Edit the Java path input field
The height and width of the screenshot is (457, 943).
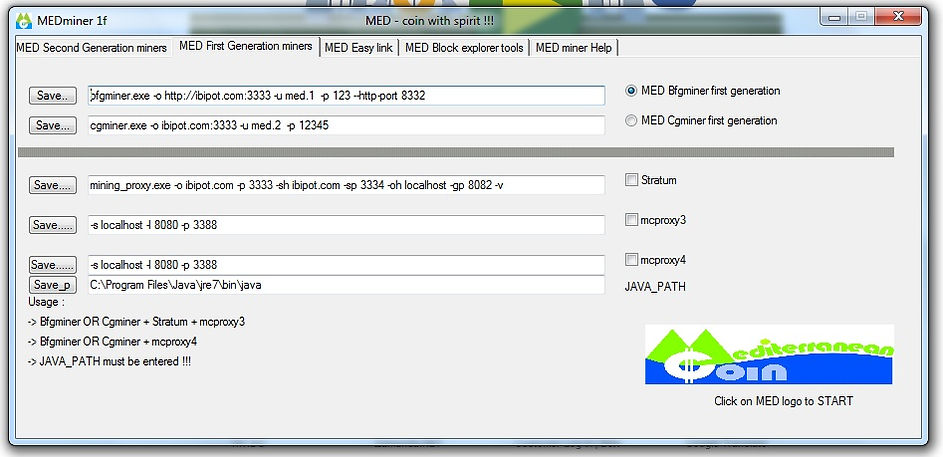tap(346, 285)
